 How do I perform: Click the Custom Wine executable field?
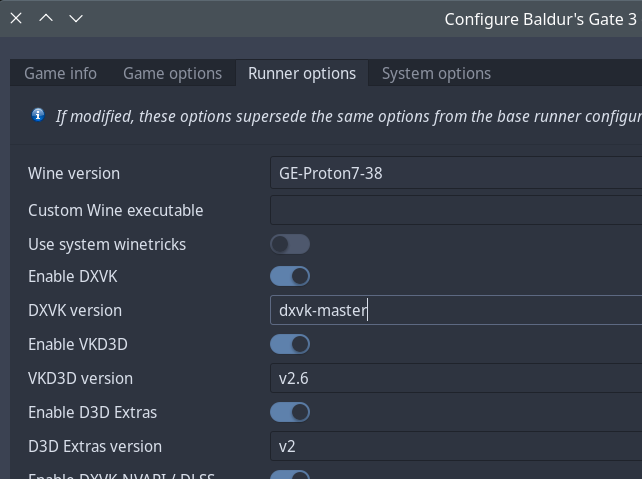point(456,210)
